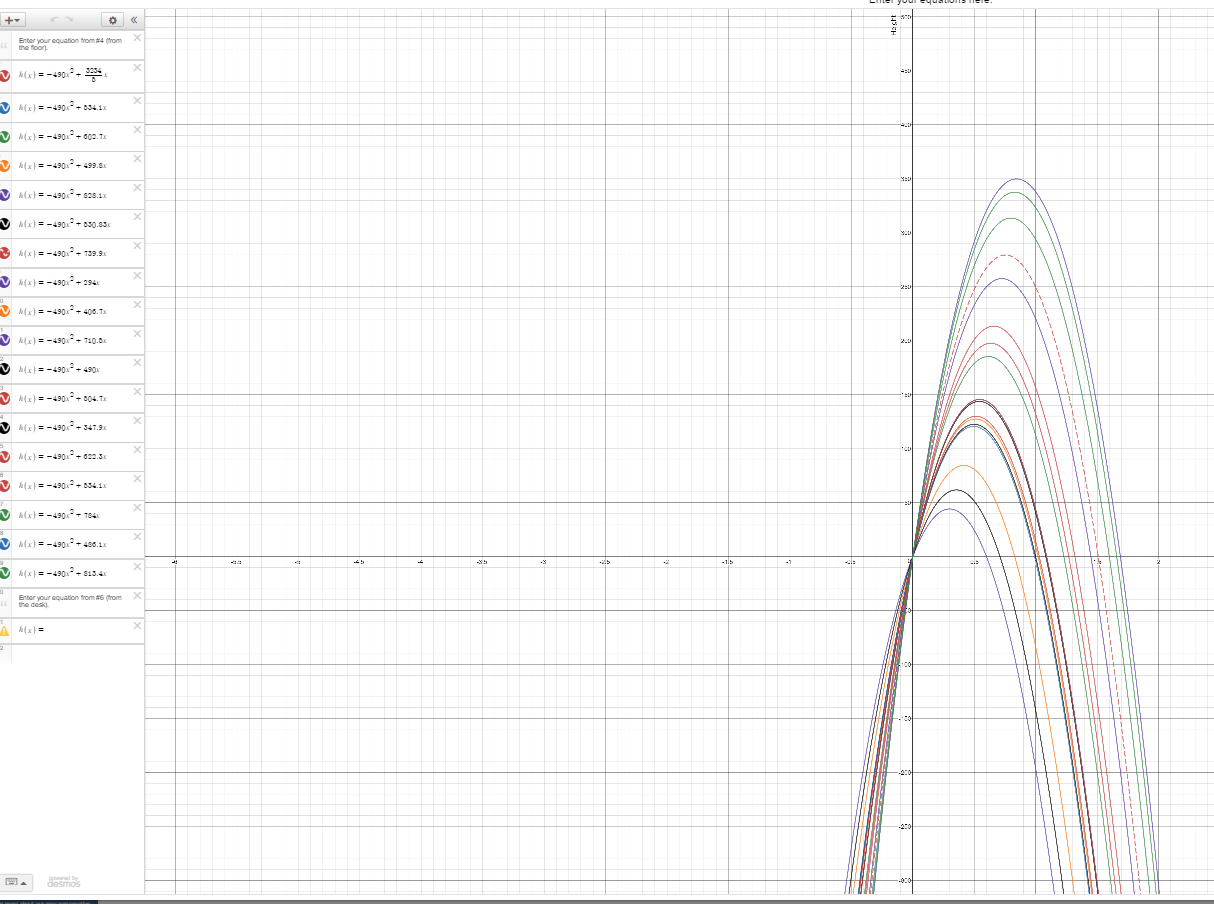Open the on-screen keyboard icon
1214x904 pixels.
click(x=13, y=882)
